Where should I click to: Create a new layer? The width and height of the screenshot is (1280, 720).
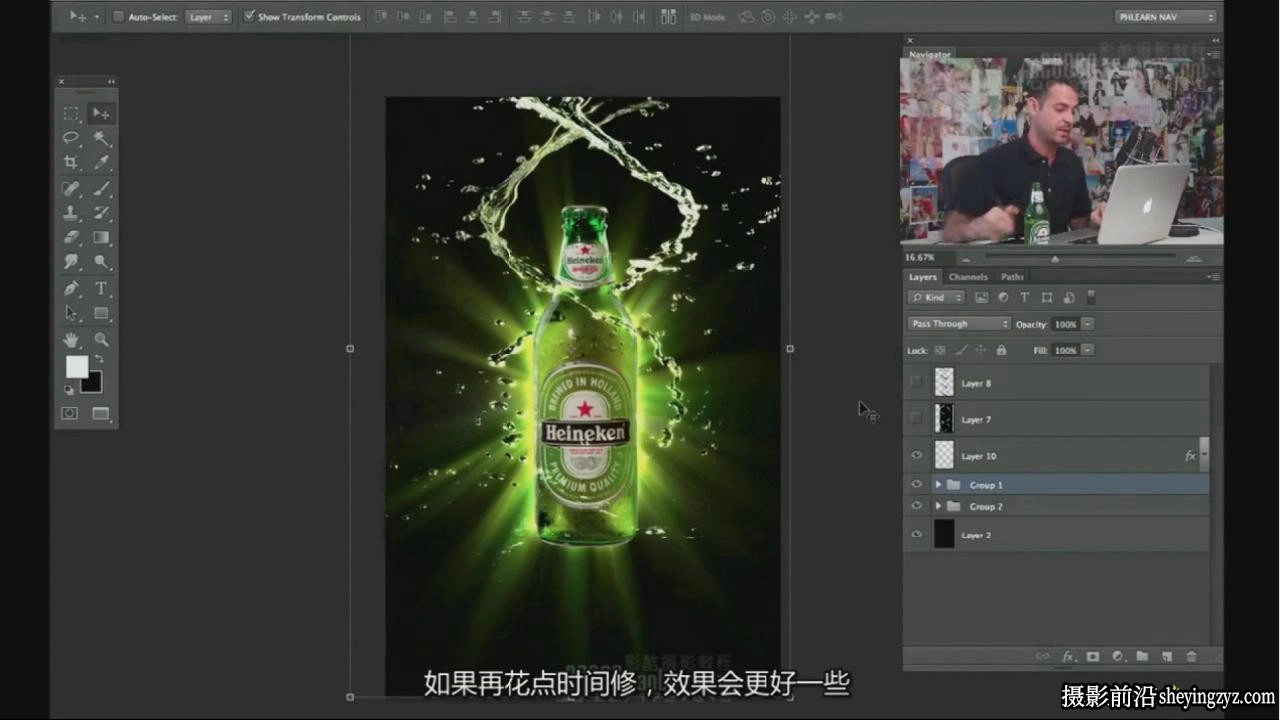pyautogui.click(x=1166, y=656)
